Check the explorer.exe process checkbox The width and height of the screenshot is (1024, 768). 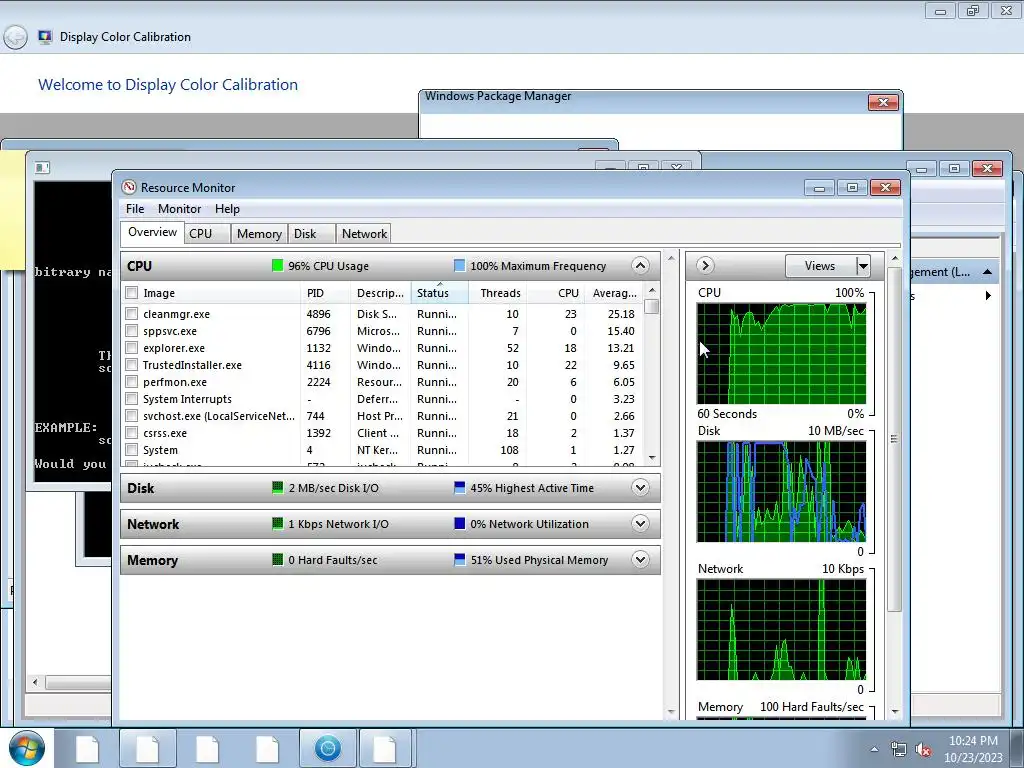[131, 347]
